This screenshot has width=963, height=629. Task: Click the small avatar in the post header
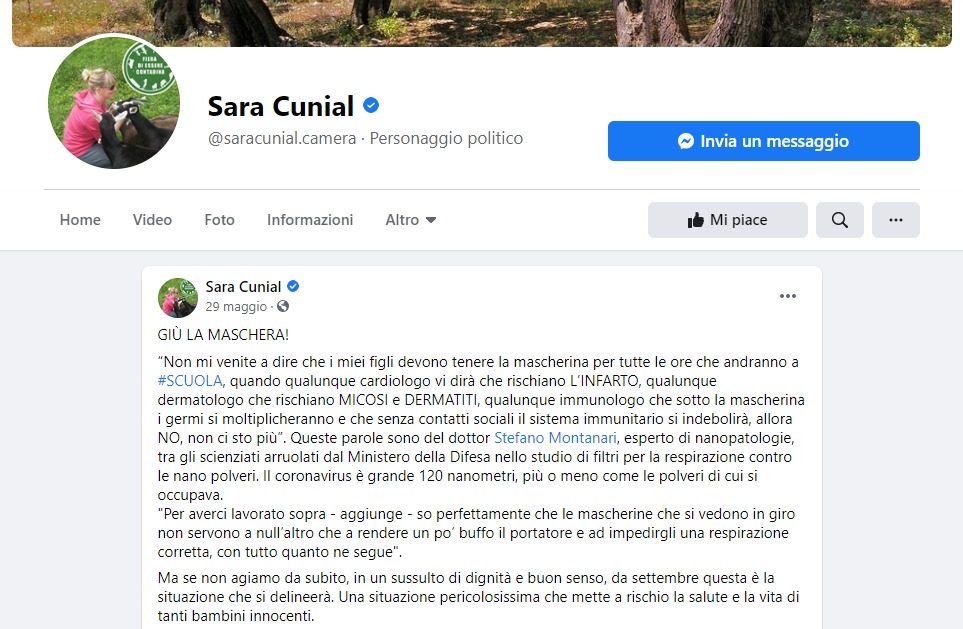tap(177, 297)
